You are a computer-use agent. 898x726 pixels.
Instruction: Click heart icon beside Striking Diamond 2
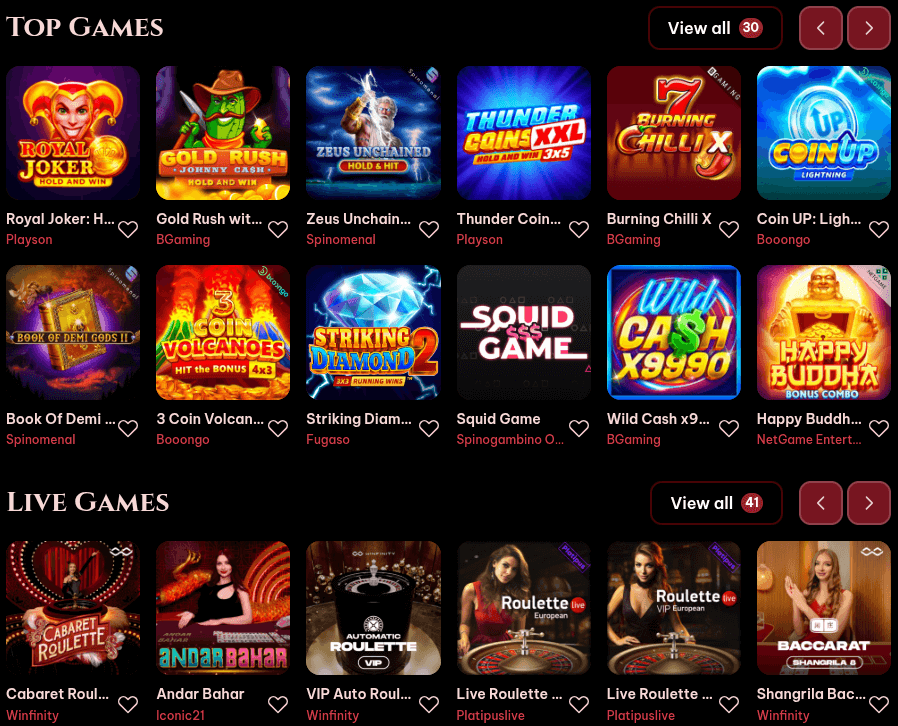coord(428,428)
